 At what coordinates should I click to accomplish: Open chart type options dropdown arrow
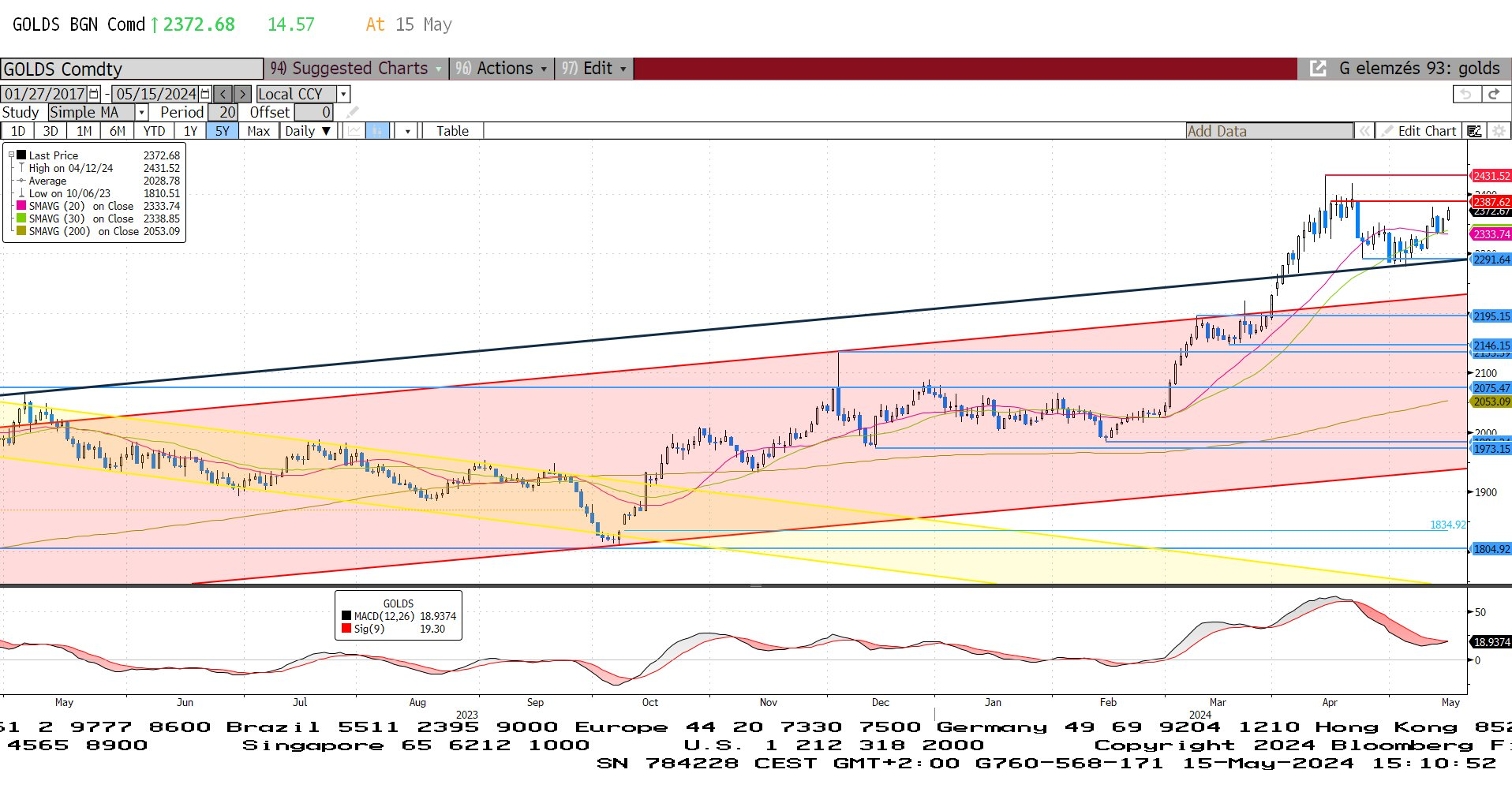pos(407,131)
